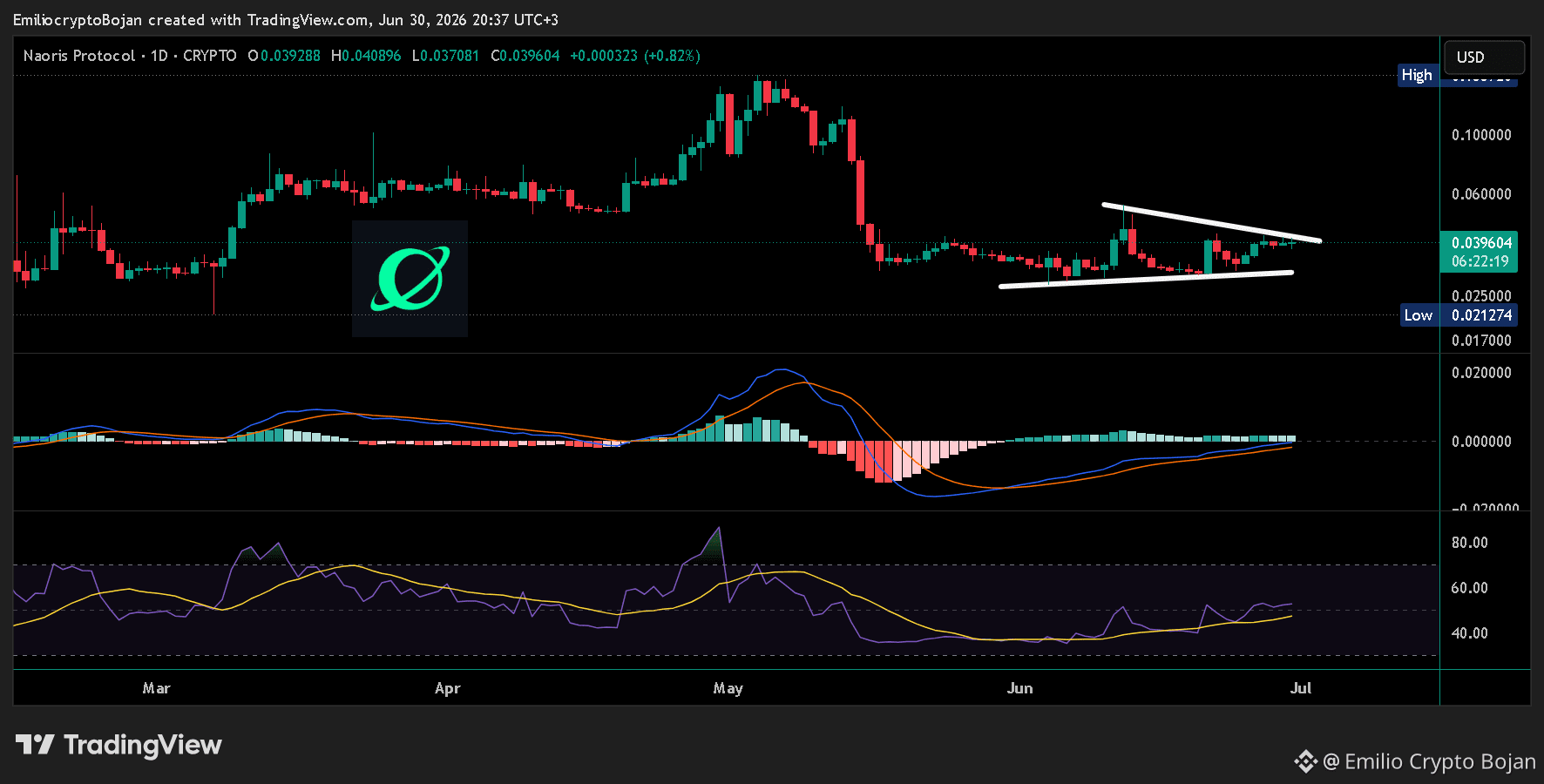The image size is (1544, 784).
Task: Click the +0.000323 (+0.82%) change value
Action: point(635,56)
